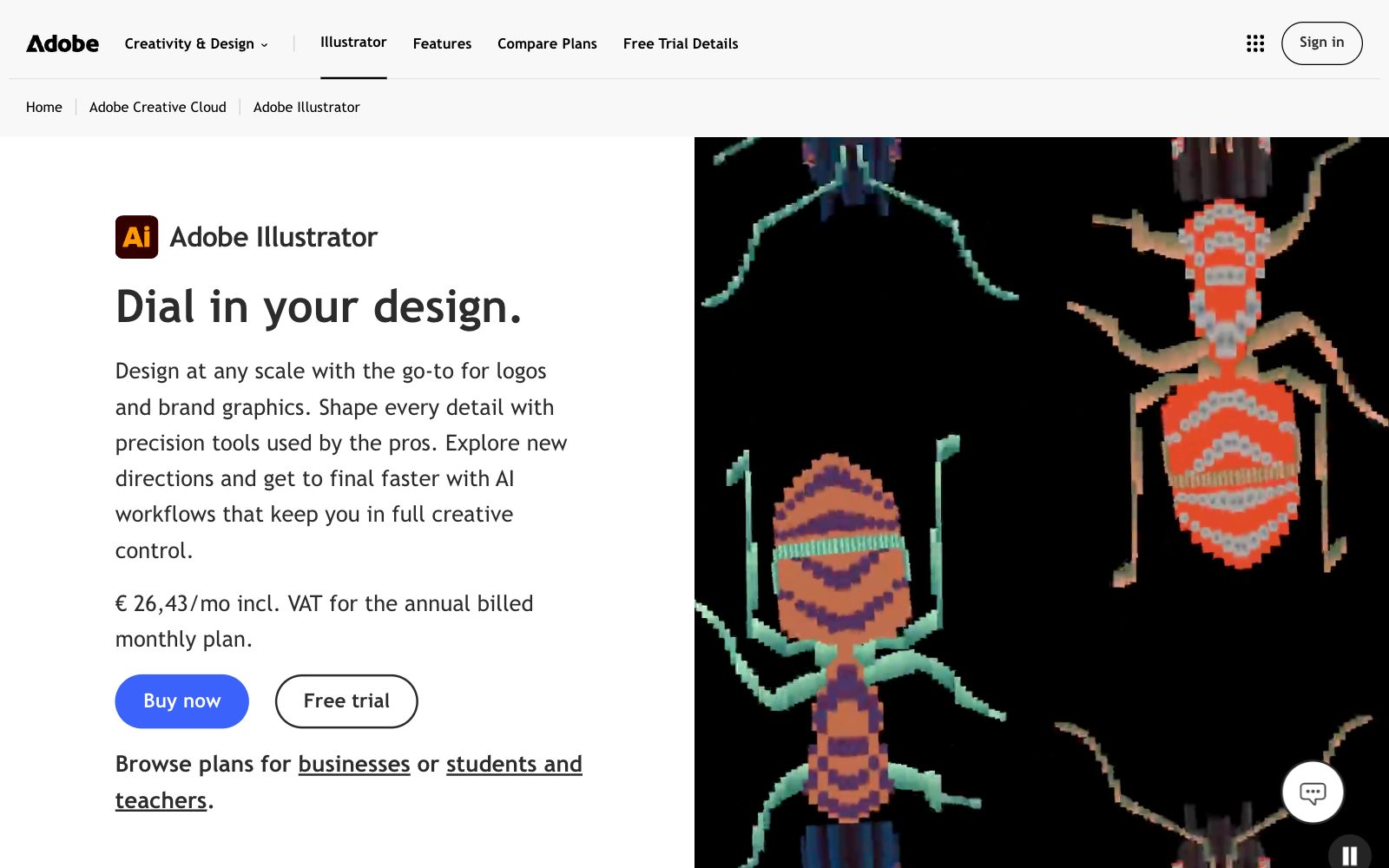Open the chat support bubble
This screenshot has width=1389, height=868.
coord(1313,792)
